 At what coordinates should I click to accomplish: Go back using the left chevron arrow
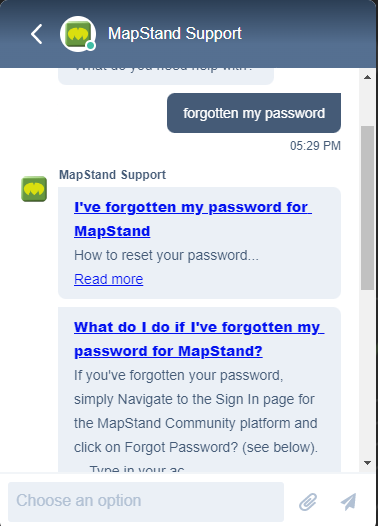(x=37, y=34)
